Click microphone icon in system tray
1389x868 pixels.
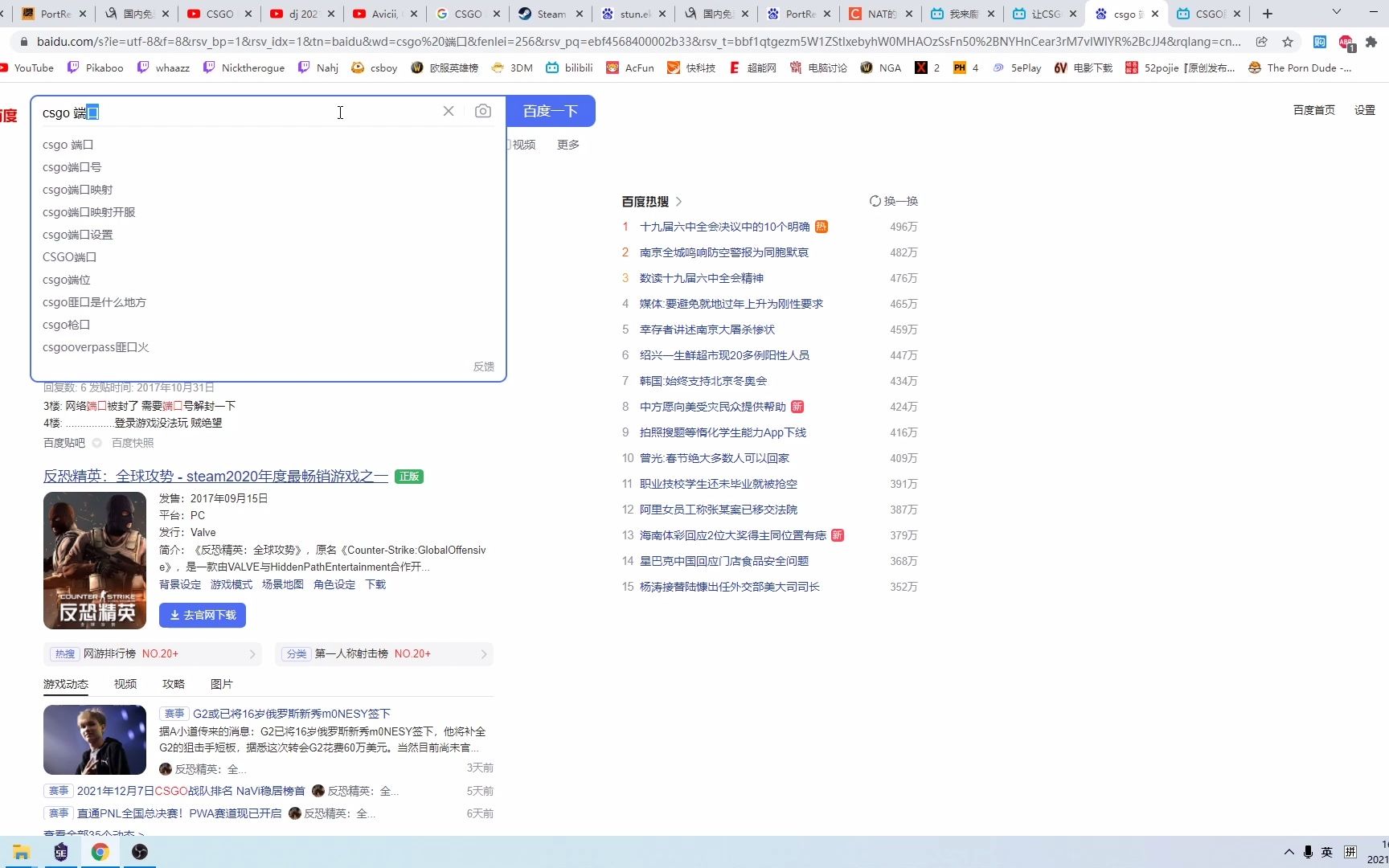click(1308, 852)
